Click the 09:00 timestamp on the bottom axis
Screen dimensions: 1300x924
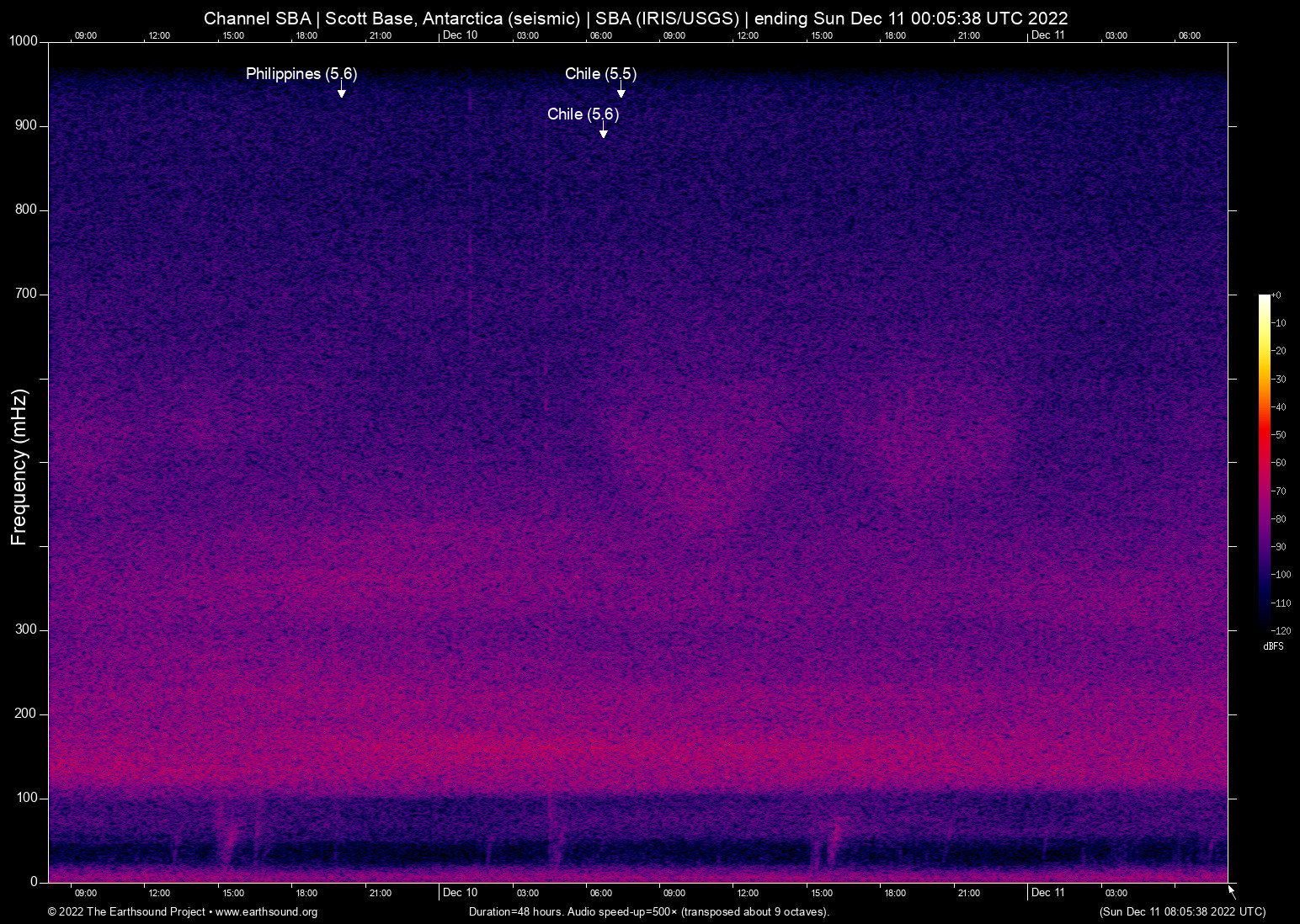click(85, 893)
